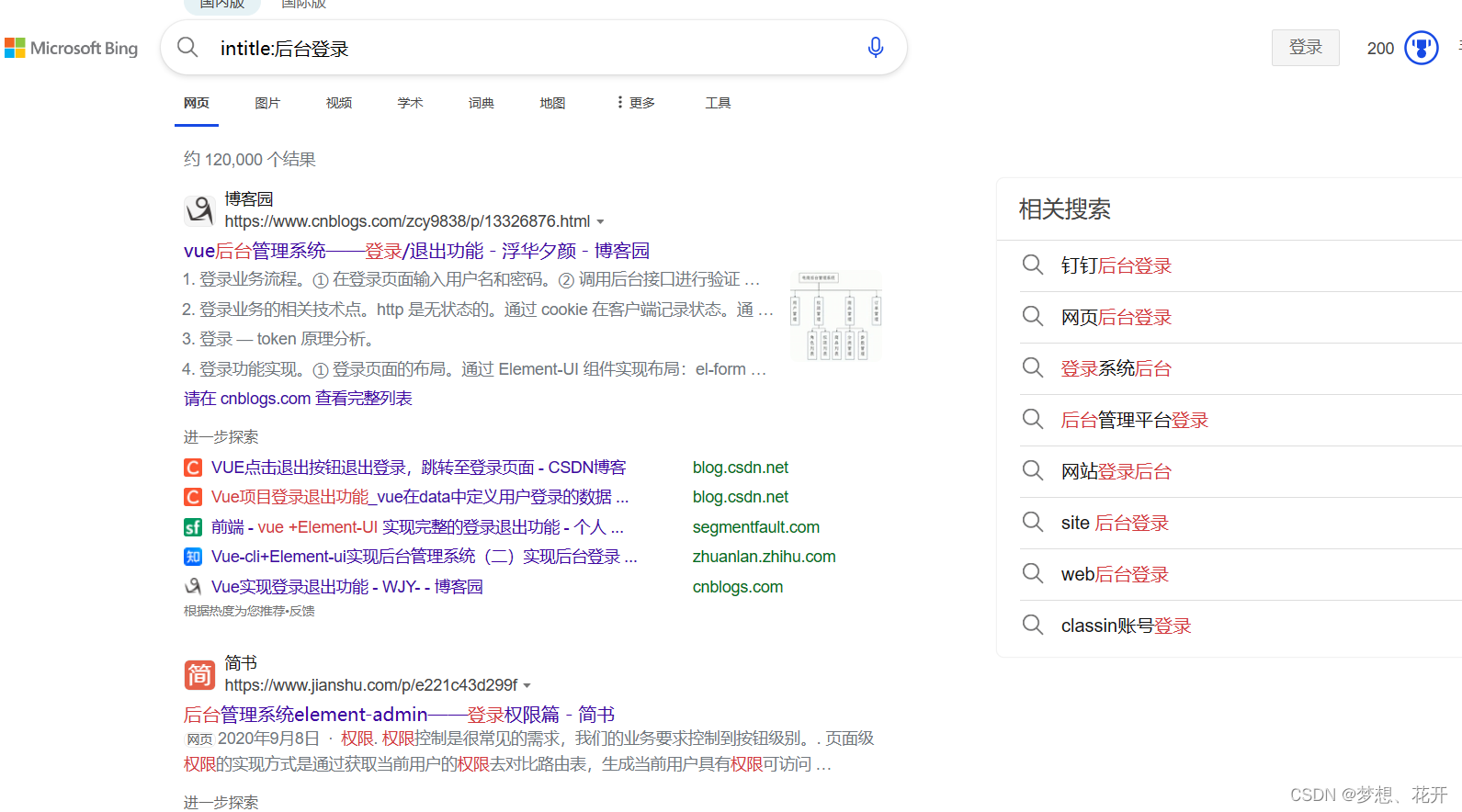Expand dropdown arrow after jianshu URL

click(527, 686)
